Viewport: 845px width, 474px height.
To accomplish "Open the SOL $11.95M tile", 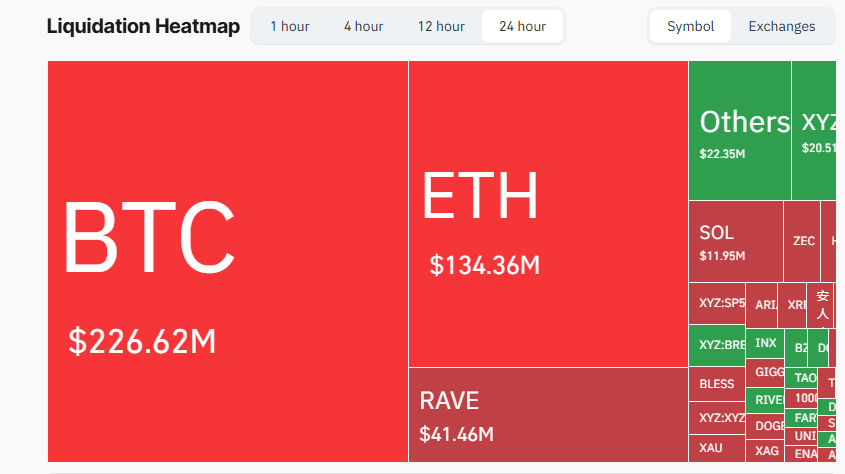I will (735, 241).
